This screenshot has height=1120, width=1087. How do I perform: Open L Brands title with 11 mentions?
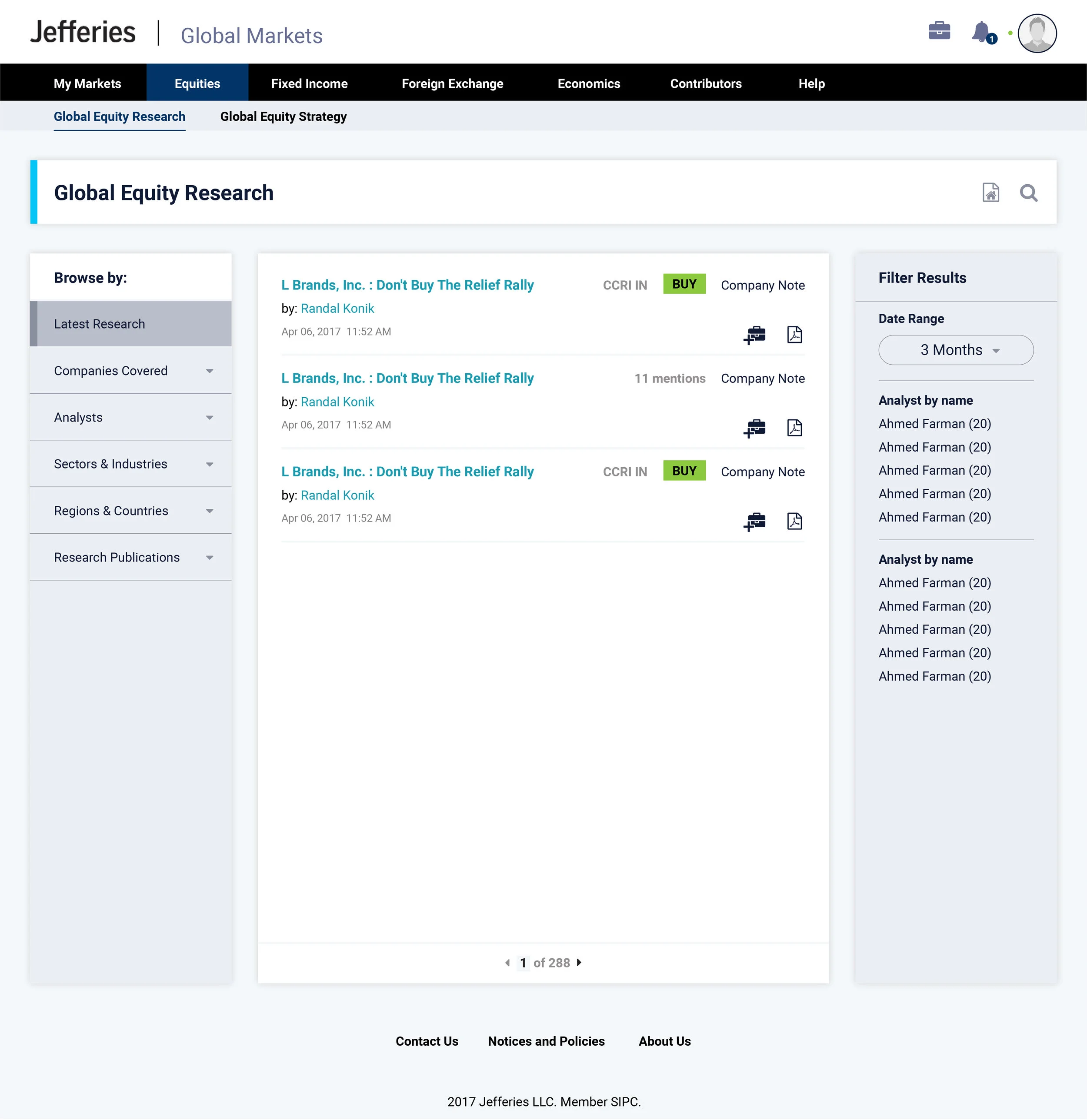click(407, 378)
